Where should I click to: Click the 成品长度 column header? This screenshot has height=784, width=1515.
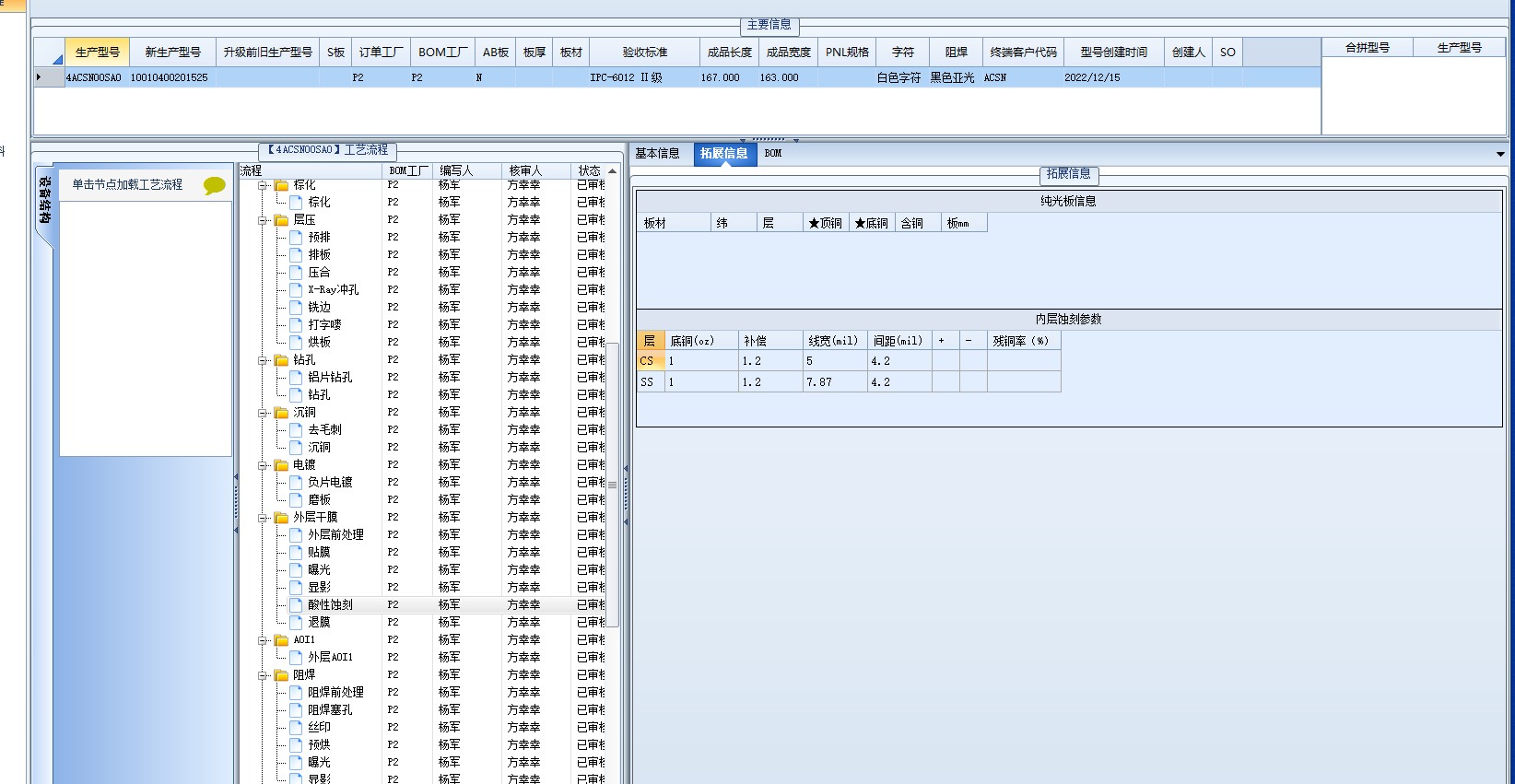pyautogui.click(x=730, y=53)
